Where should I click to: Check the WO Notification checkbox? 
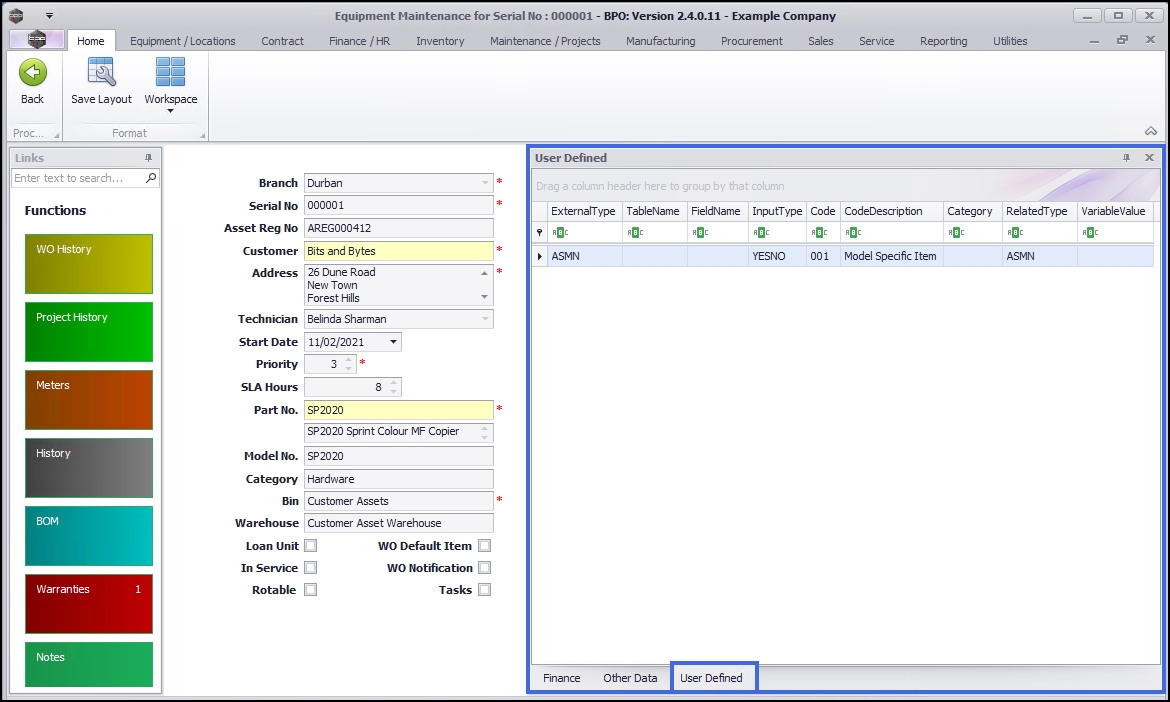484,568
